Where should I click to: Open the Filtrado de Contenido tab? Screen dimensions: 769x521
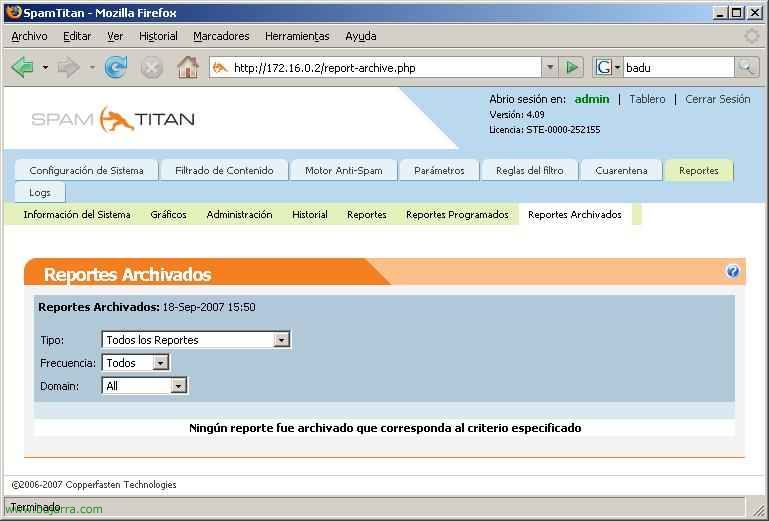pos(224,170)
